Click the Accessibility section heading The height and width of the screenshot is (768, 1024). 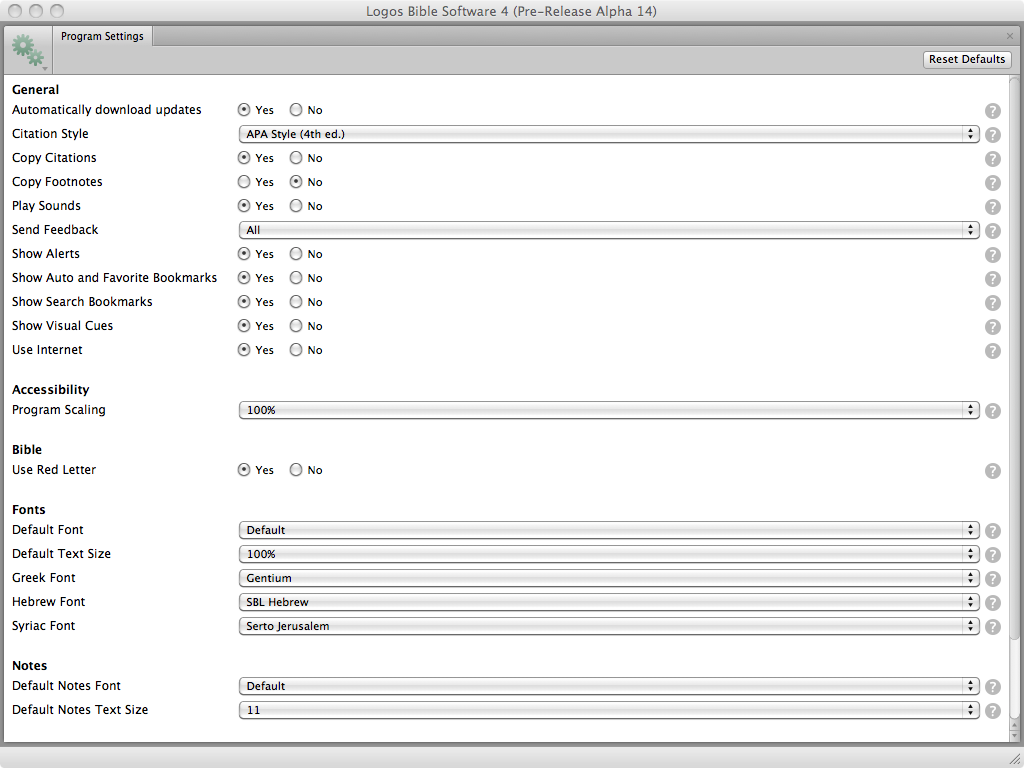click(x=50, y=390)
